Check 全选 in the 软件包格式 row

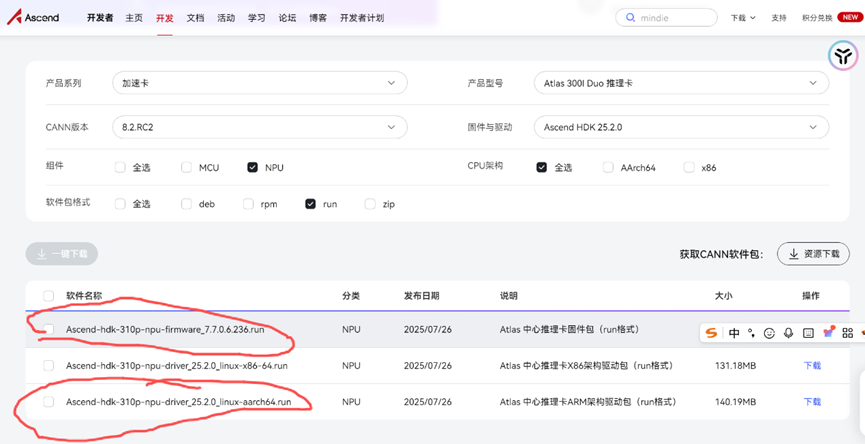pyautogui.click(x=120, y=204)
